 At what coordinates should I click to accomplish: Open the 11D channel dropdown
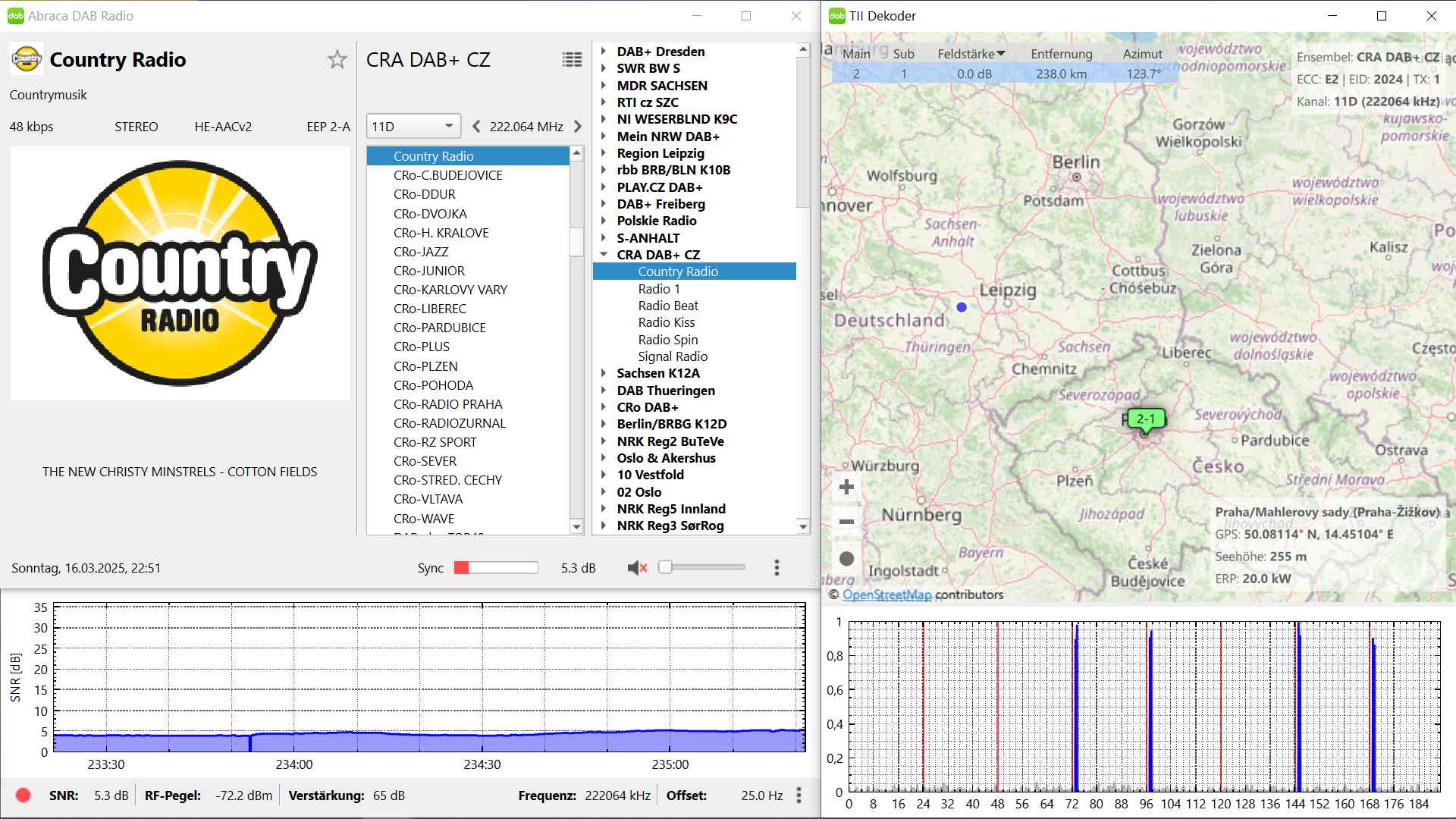click(413, 127)
